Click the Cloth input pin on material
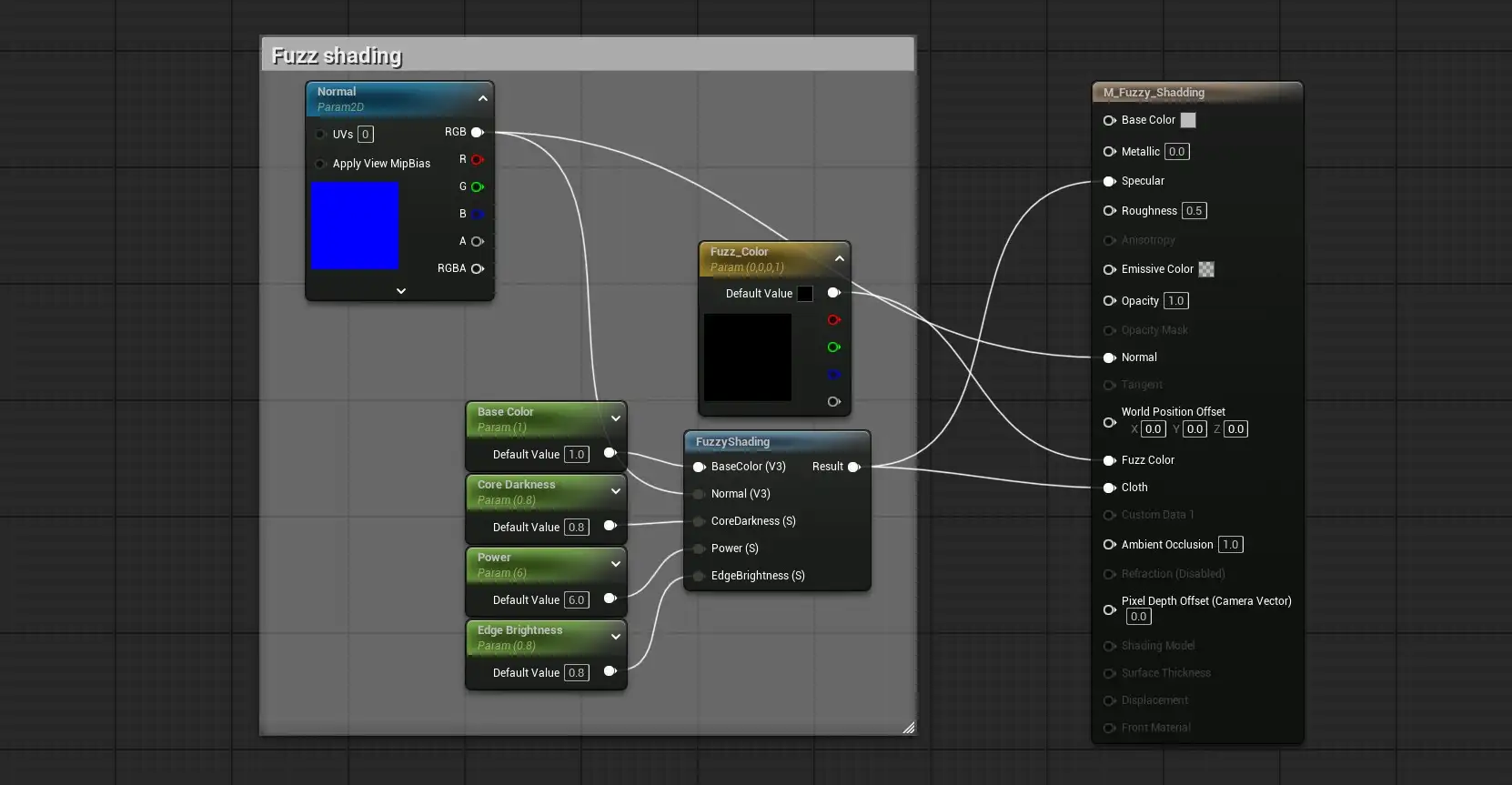The height and width of the screenshot is (785, 1512). [x=1109, y=488]
